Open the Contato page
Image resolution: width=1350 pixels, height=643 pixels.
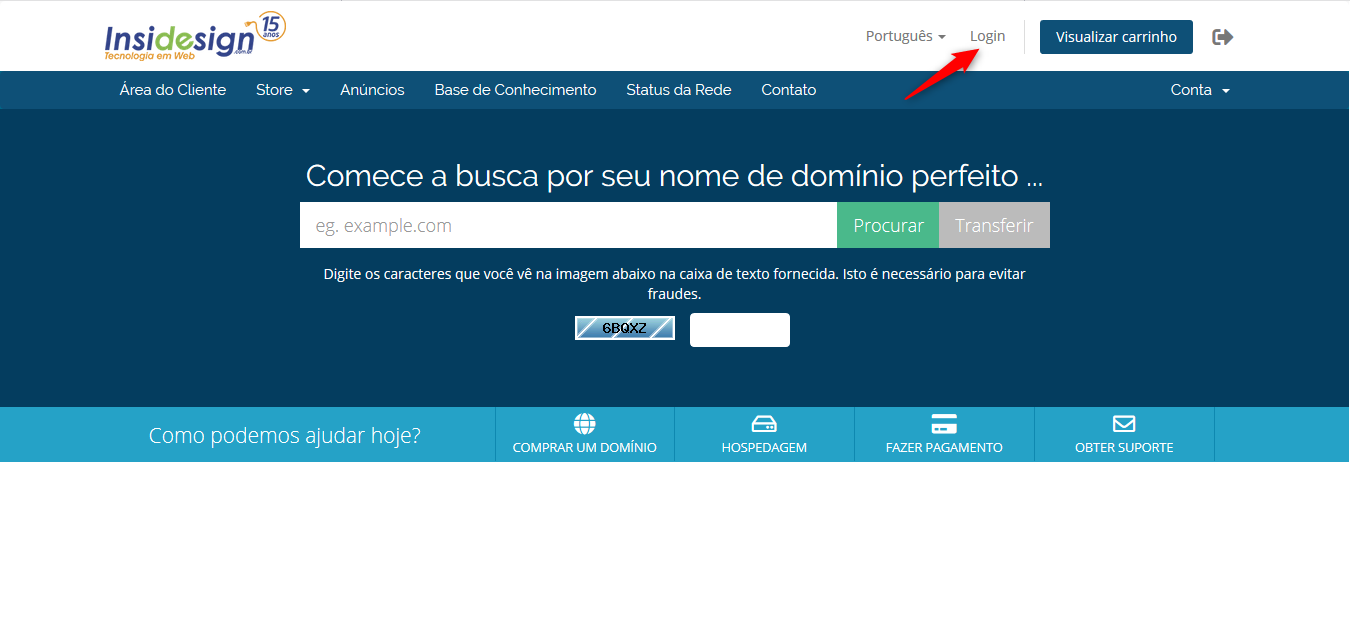pyautogui.click(x=789, y=90)
